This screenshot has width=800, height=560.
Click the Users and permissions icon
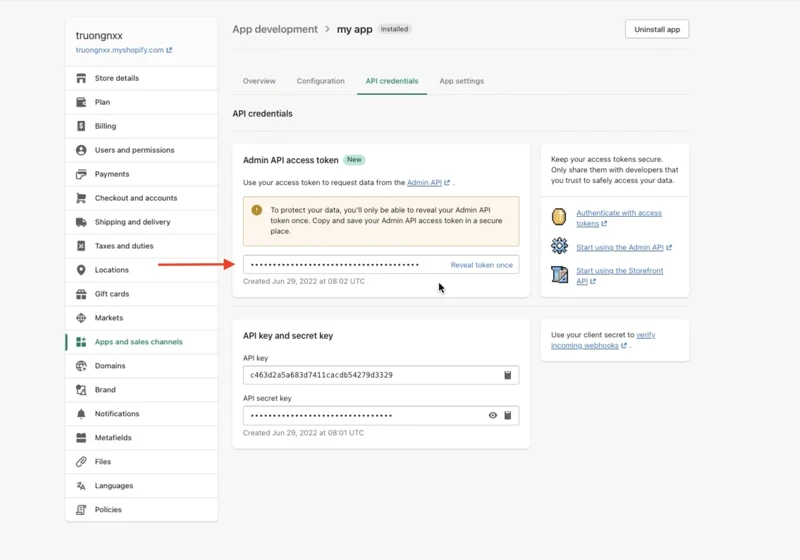pos(81,150)
